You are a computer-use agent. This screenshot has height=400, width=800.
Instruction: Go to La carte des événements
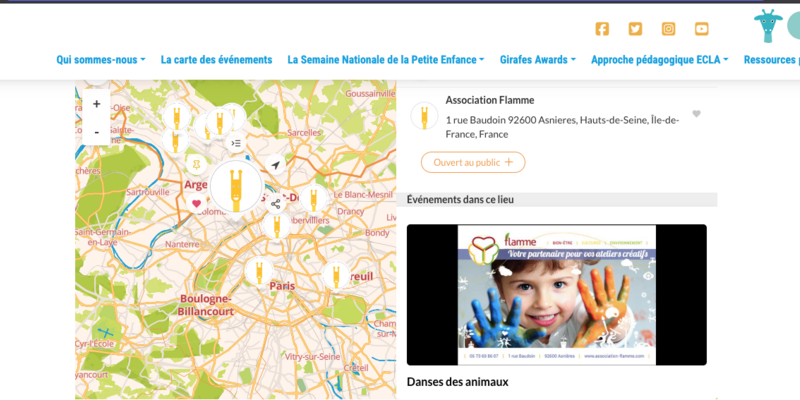coord(216,60)
